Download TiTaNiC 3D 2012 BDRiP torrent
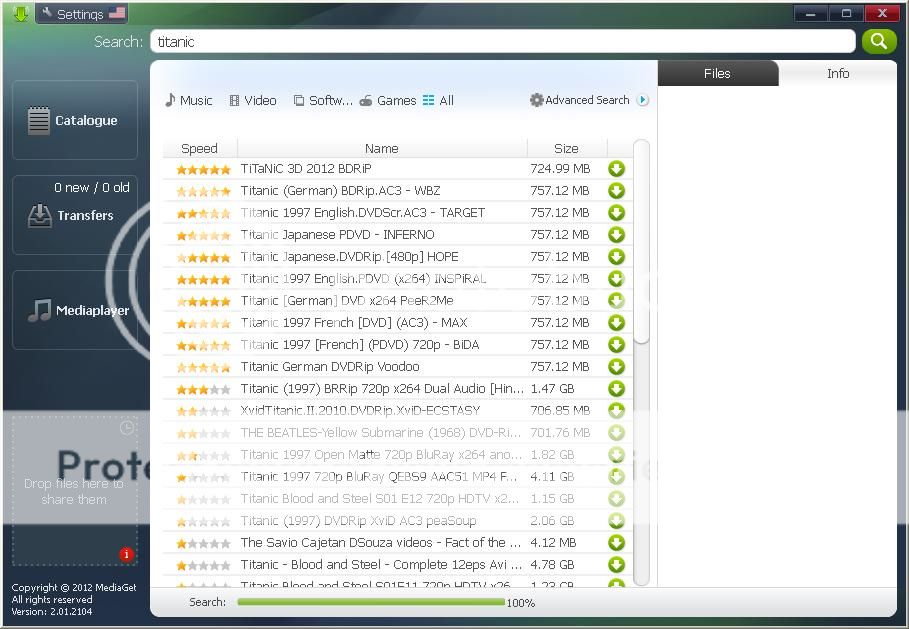The height and width of the screenshot is (629, 909). (x=616, y=169)
